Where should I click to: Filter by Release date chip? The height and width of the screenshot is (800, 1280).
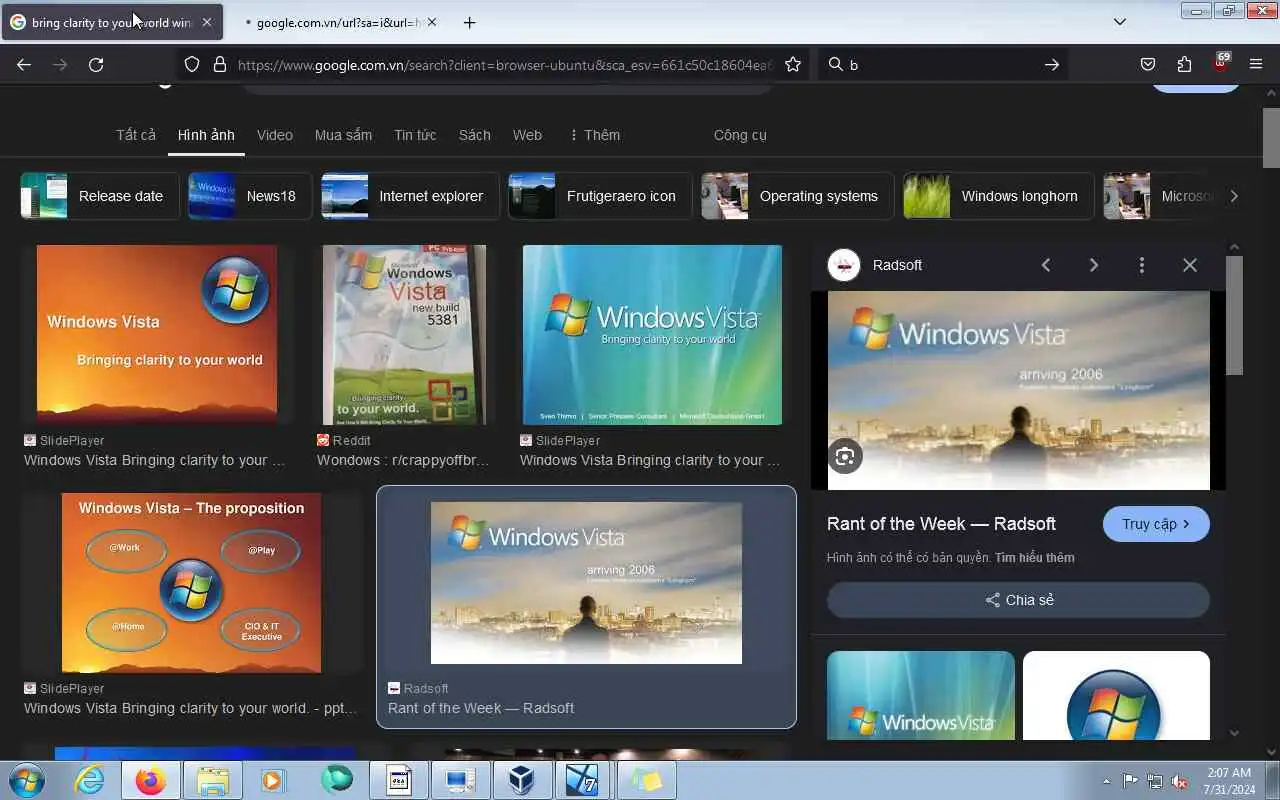[x=100, y=196]
